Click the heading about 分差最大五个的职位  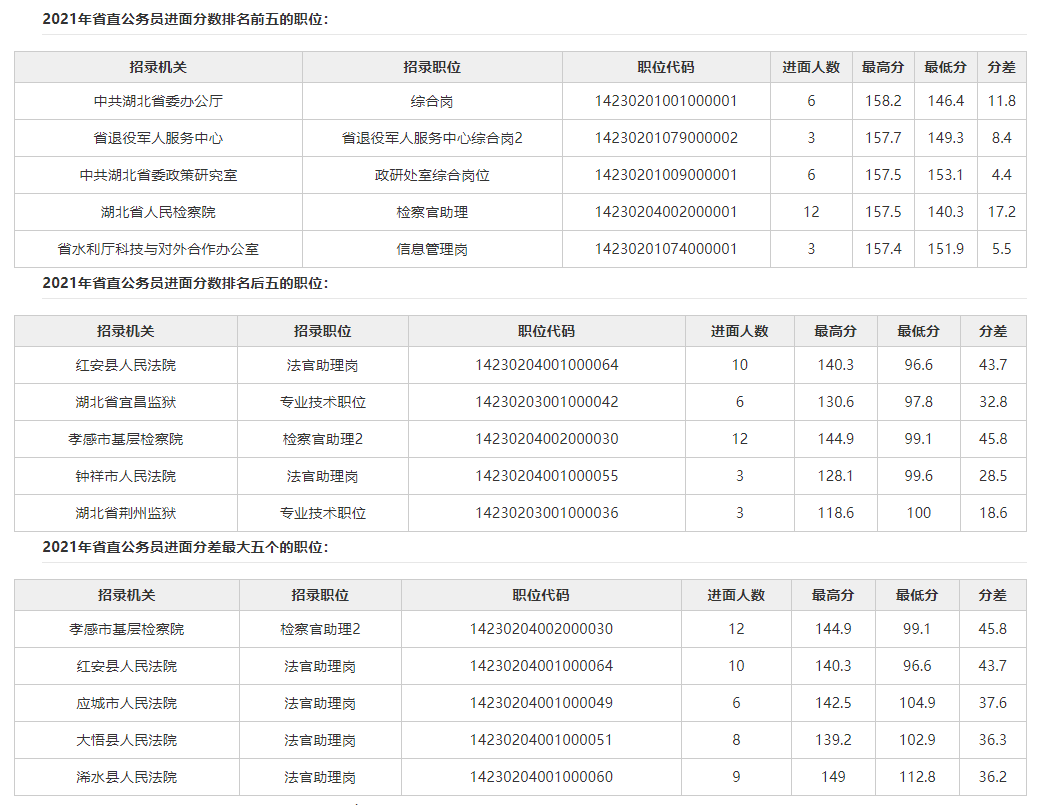[x=185, y=547]
